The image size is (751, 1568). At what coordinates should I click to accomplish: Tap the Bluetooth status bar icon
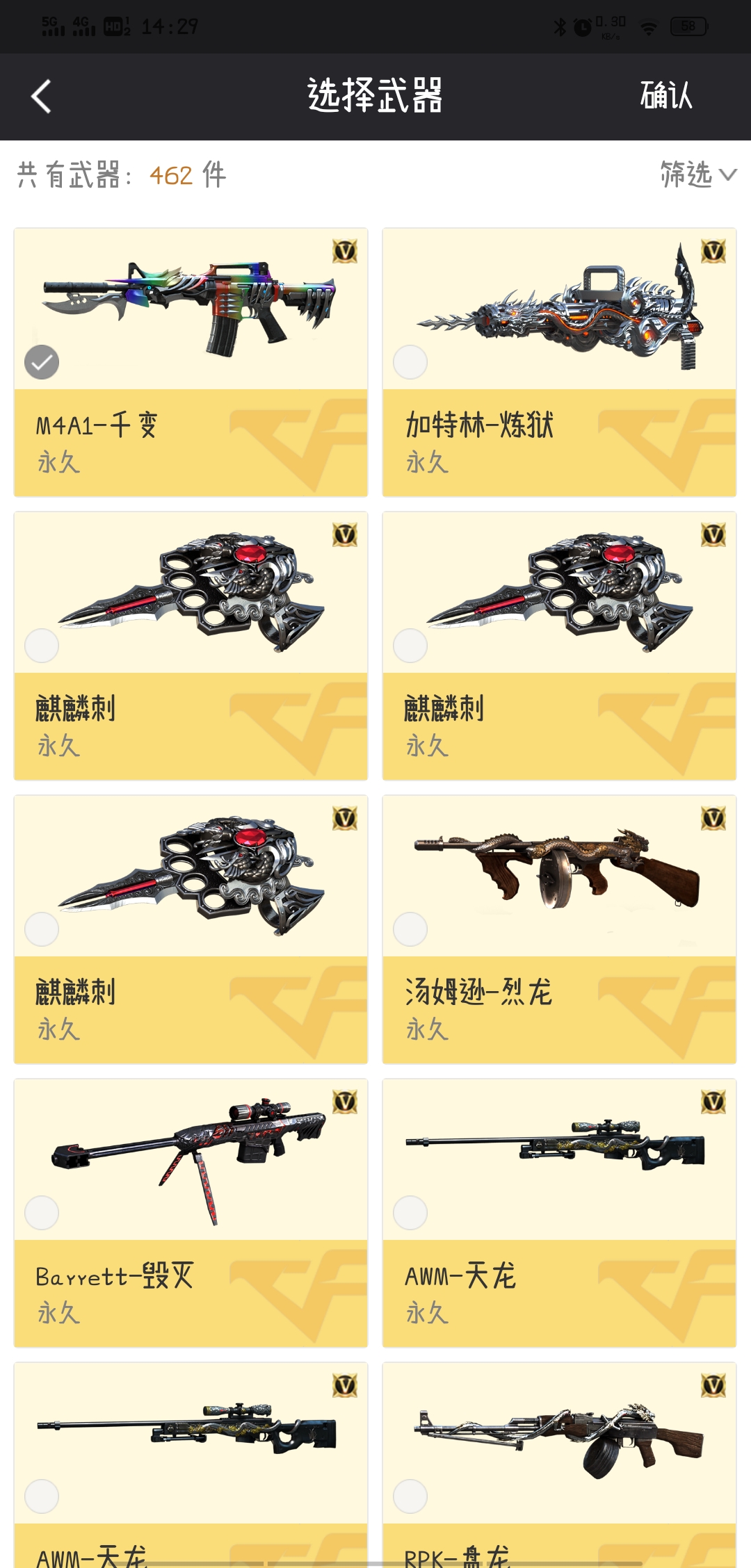560,27
